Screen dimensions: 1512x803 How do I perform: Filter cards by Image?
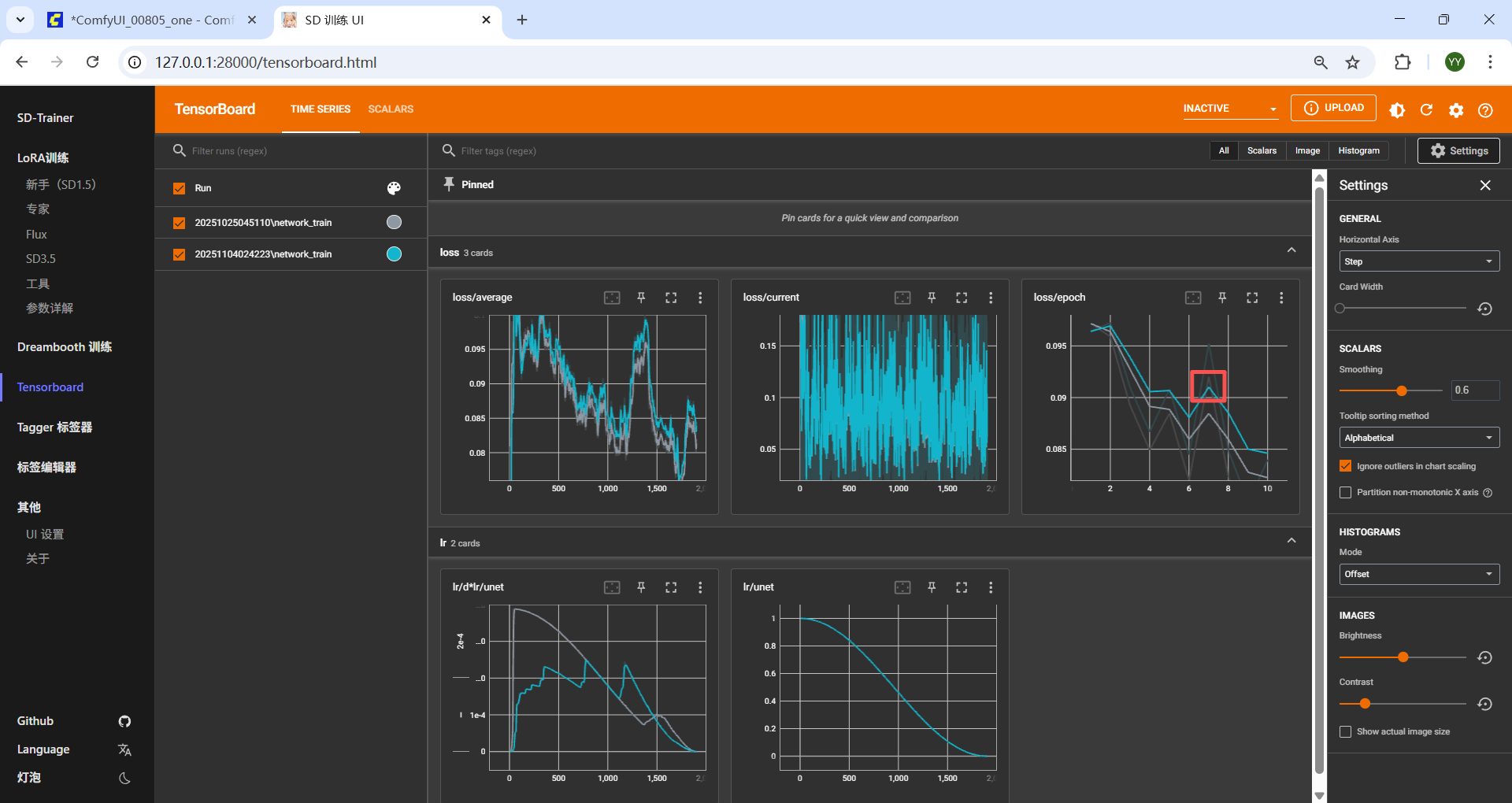[x=1307, y=150]
